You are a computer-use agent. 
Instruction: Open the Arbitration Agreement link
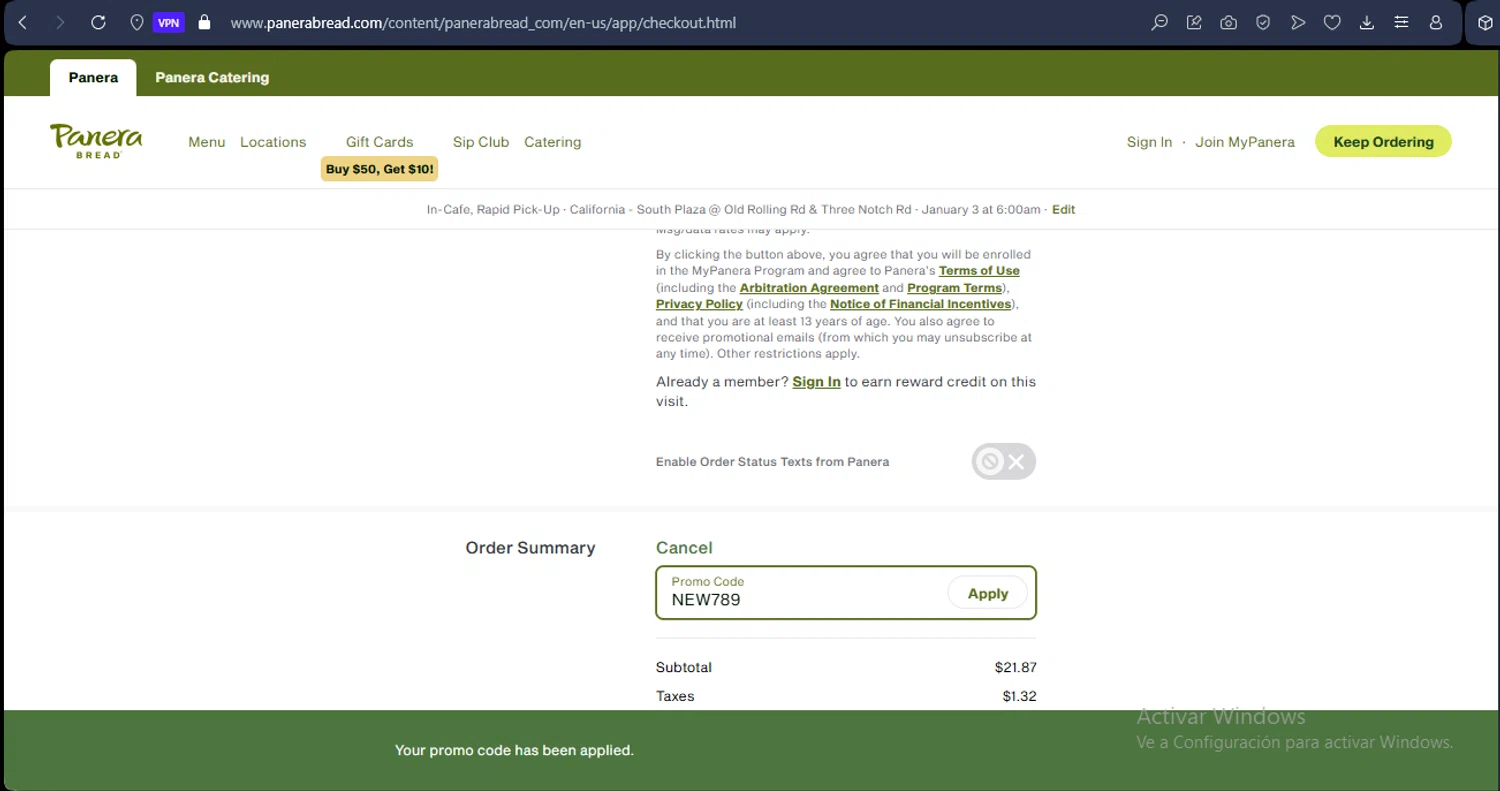pyautogui.click(x=809, y=288)
